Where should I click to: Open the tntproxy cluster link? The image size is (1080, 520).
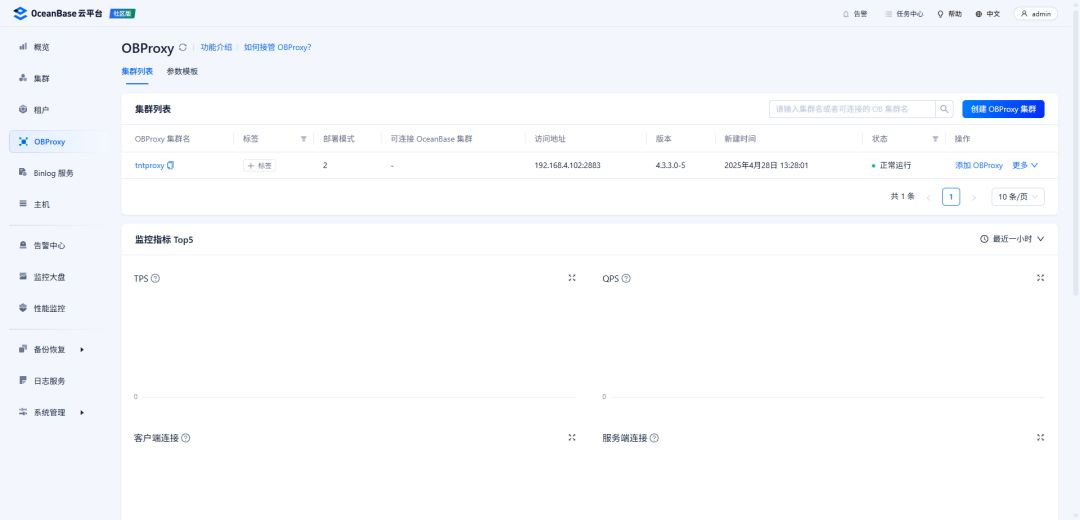(149, 165)
